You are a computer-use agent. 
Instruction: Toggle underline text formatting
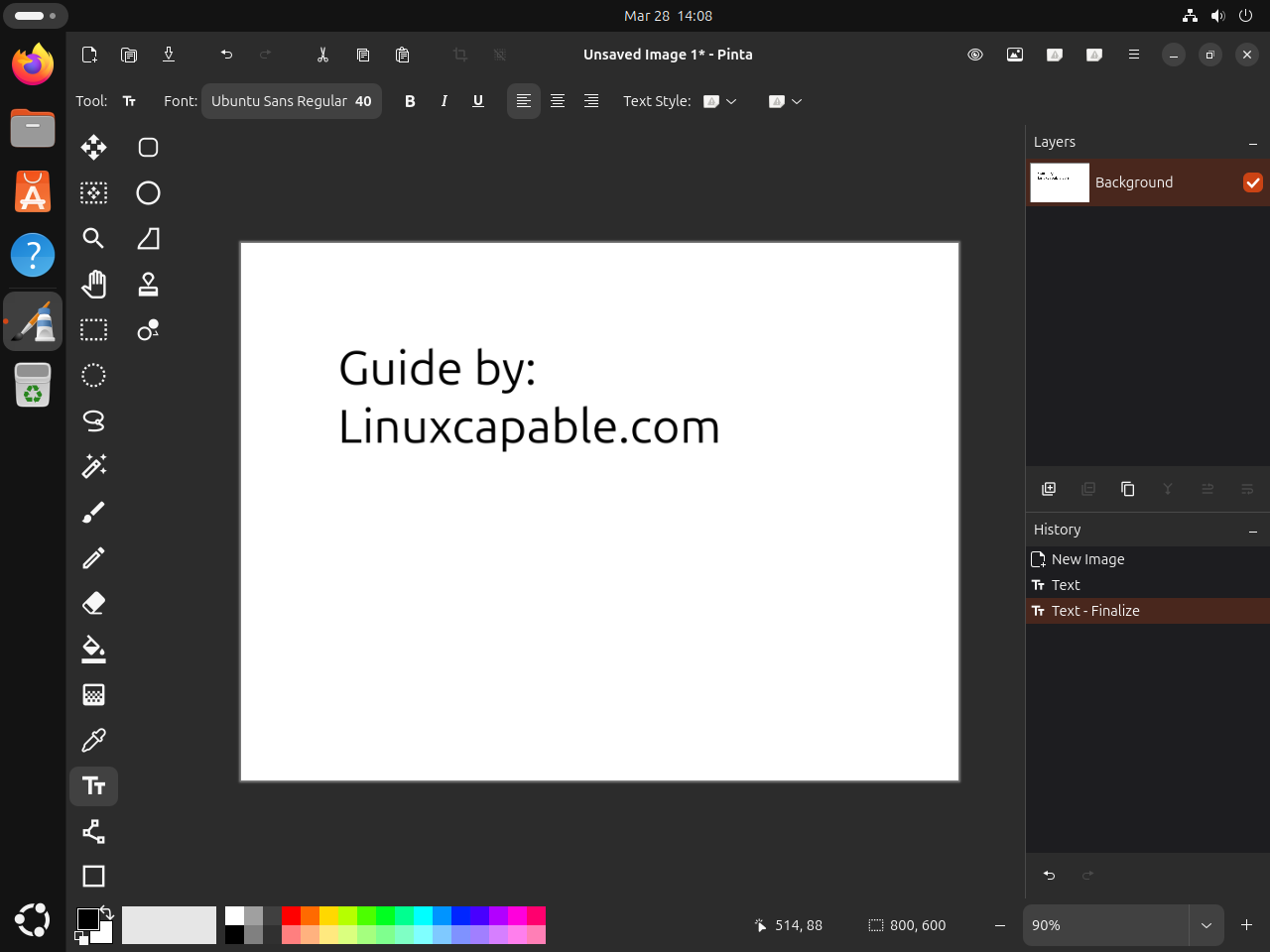coord(478,100)
